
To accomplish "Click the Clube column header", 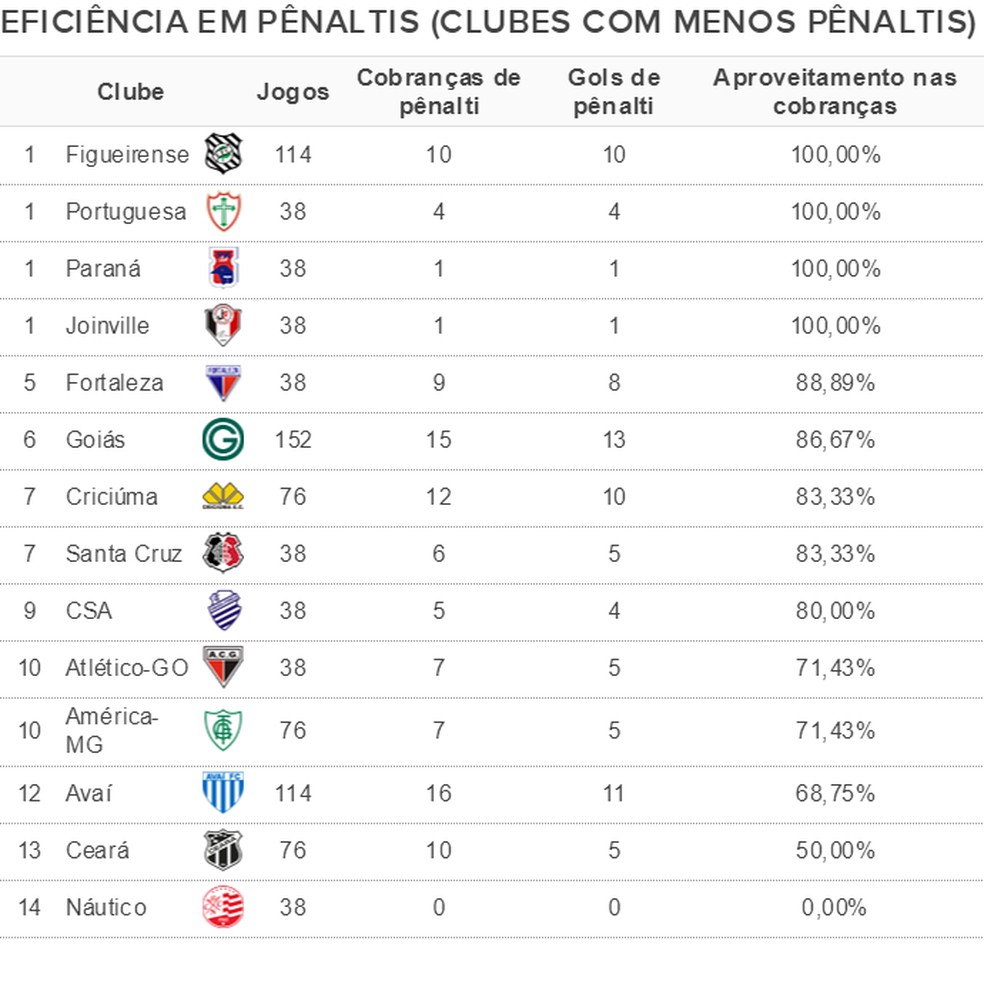I will [x=131, y=92].
